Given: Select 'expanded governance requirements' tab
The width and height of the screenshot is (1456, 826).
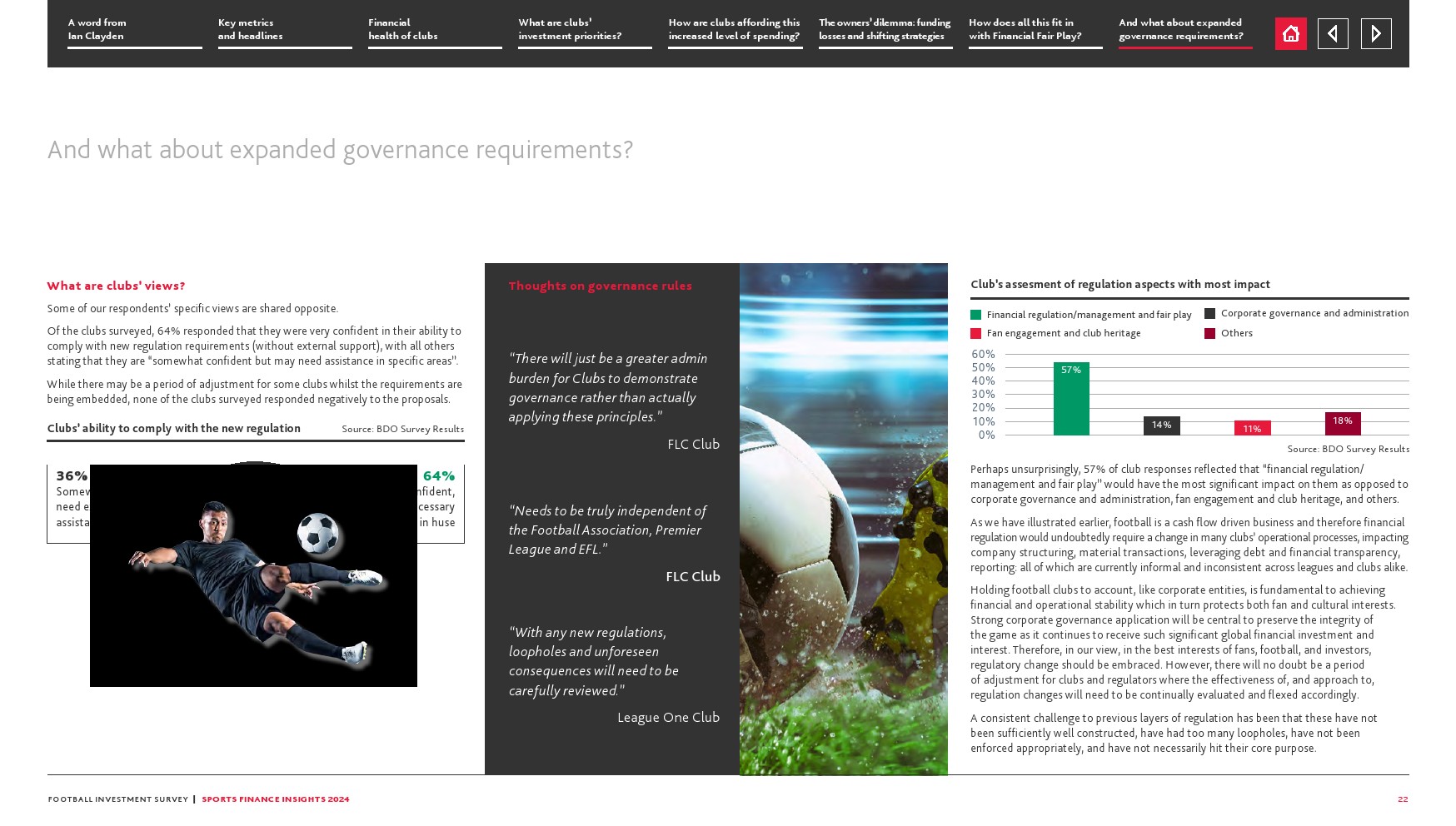Looking at the screenshot, I should 1184,30.
